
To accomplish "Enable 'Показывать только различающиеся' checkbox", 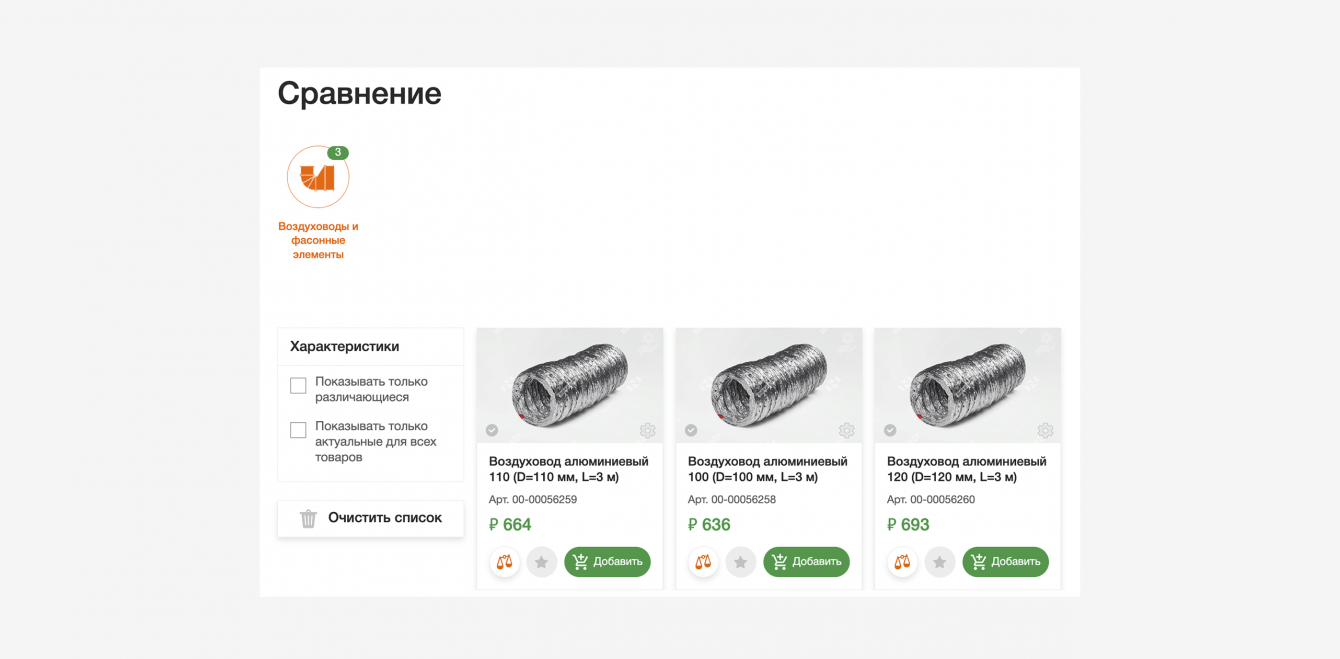I will (298, 386).
